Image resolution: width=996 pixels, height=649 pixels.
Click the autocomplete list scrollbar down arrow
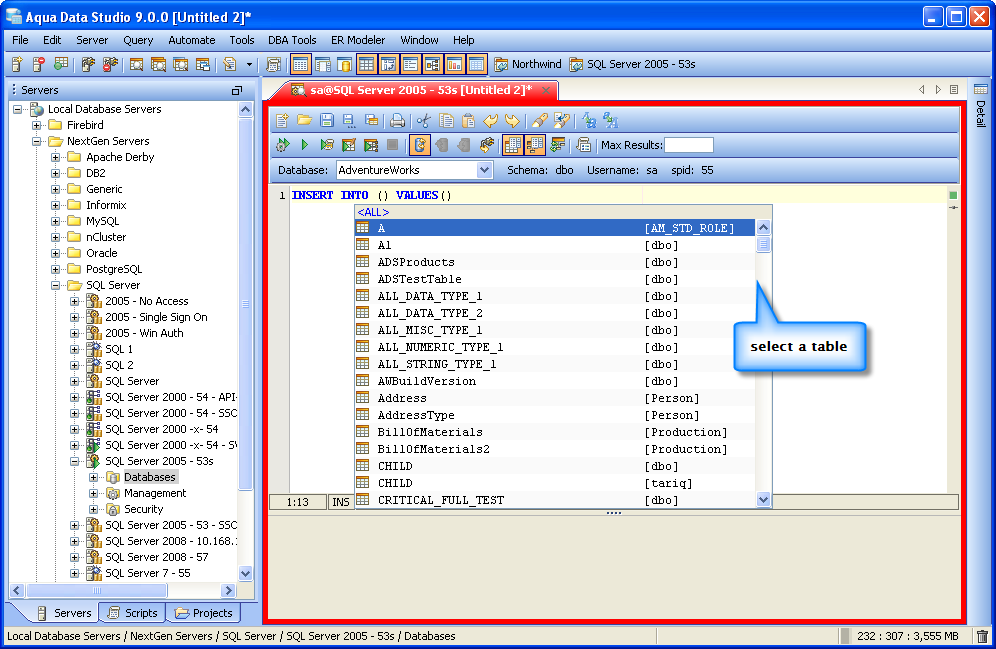tap(763, 499)
